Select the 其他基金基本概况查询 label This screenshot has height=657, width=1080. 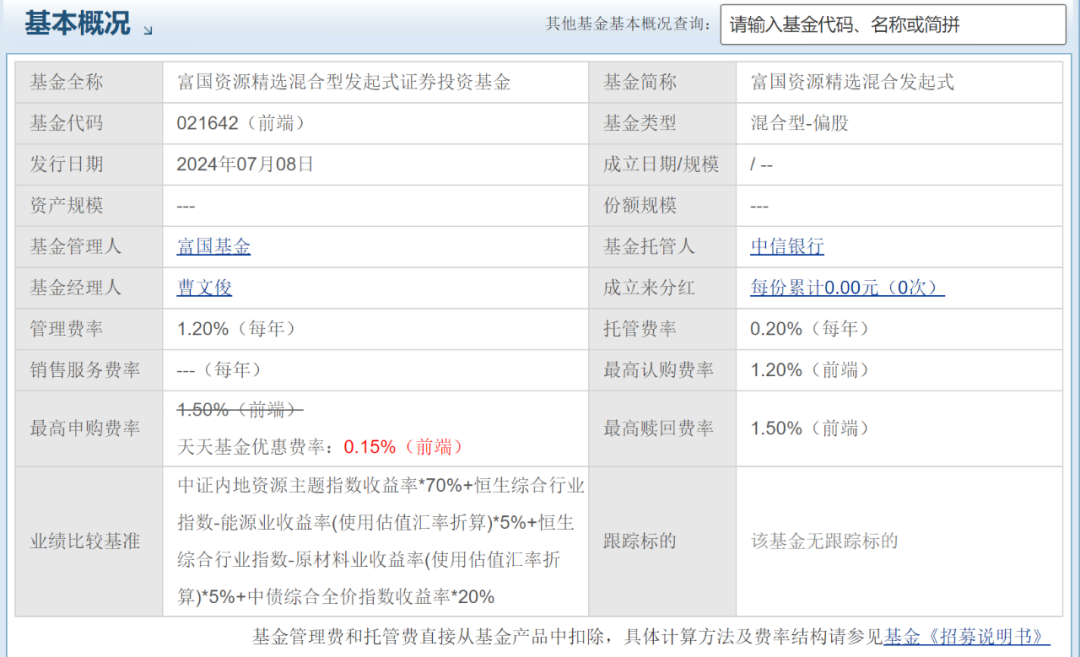click(x=628, y=24)
